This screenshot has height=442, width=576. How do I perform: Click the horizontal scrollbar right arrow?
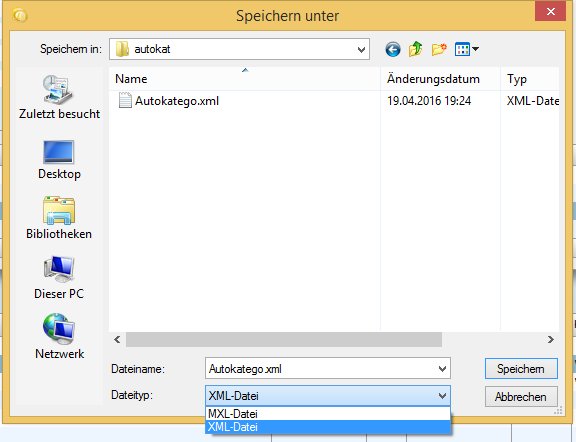coord(550,339)
